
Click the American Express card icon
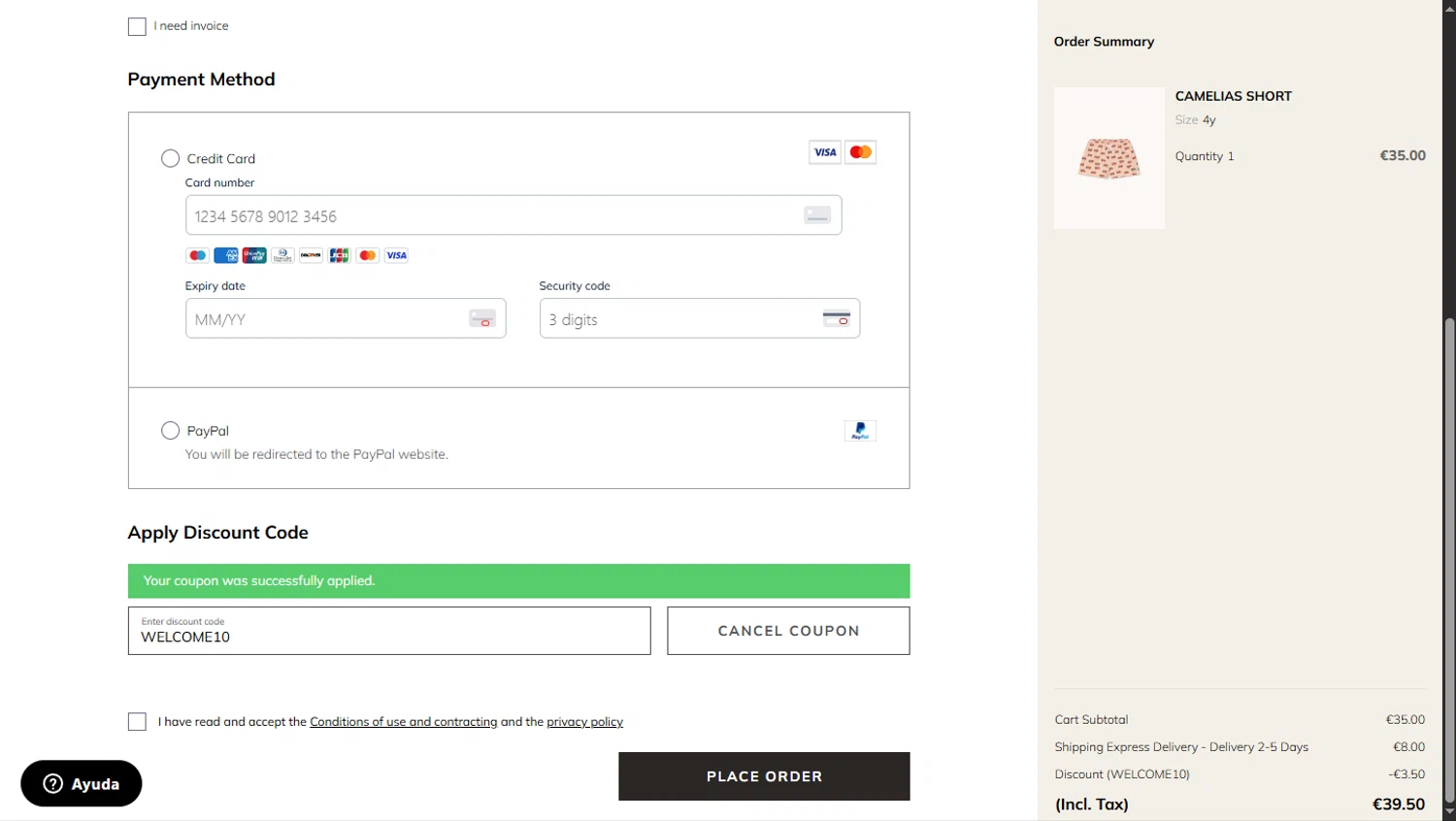click(x=226, y=255)
